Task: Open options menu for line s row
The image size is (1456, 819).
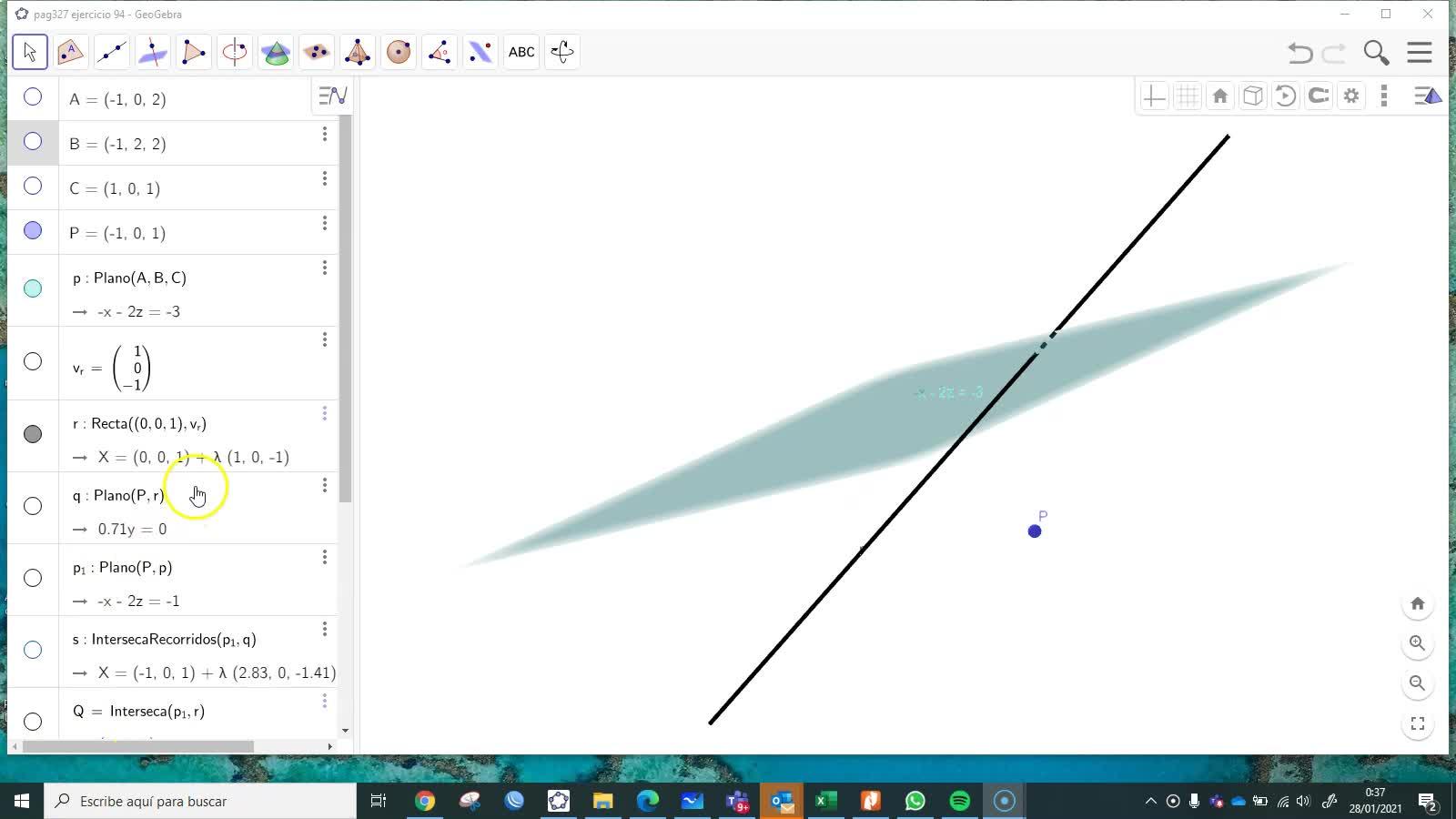Action: pyautogui.click(x=324, y=629)
